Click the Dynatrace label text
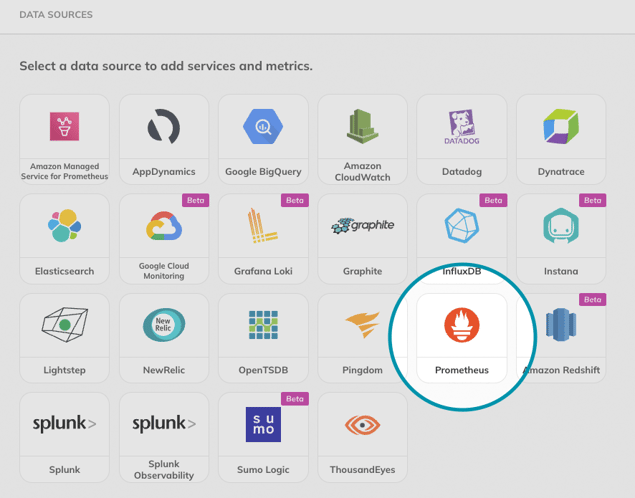 click(561, 172)
